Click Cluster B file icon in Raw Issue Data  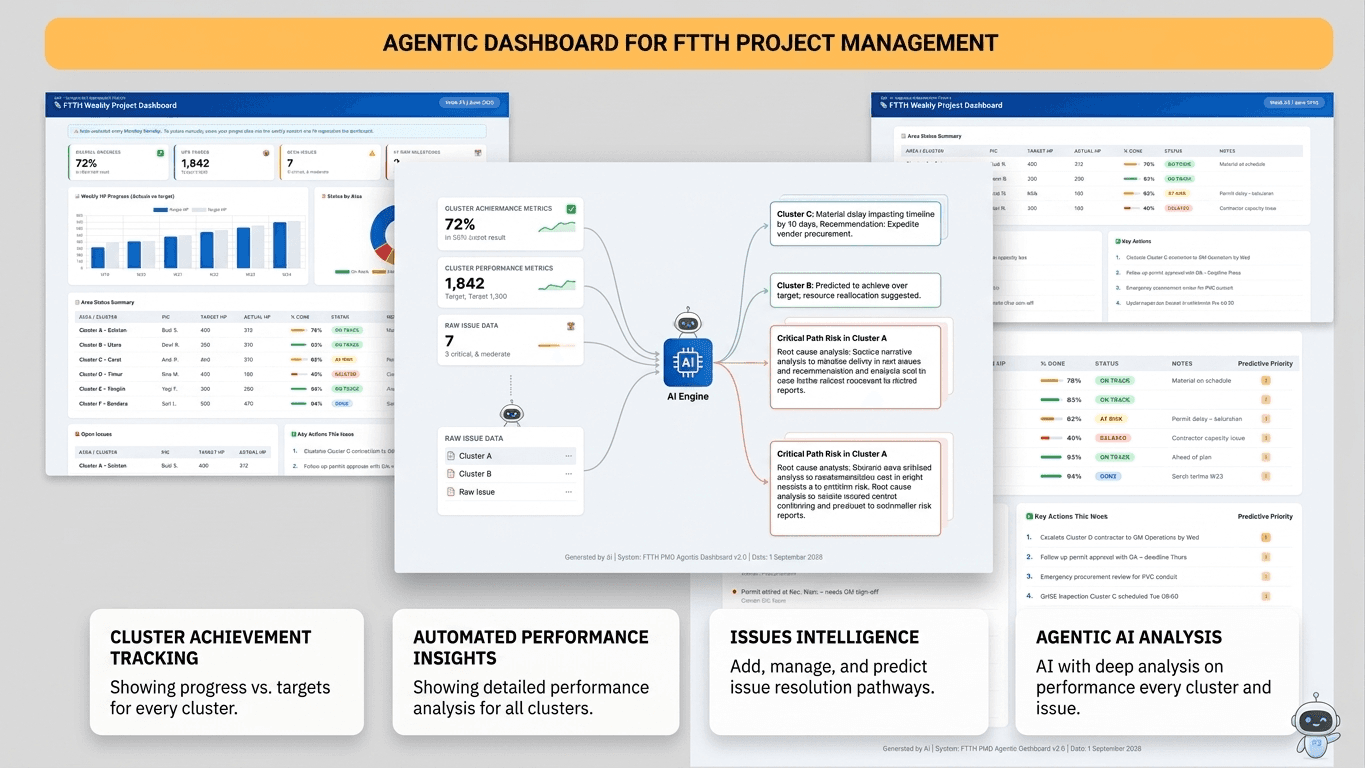[x=451, y=474]
